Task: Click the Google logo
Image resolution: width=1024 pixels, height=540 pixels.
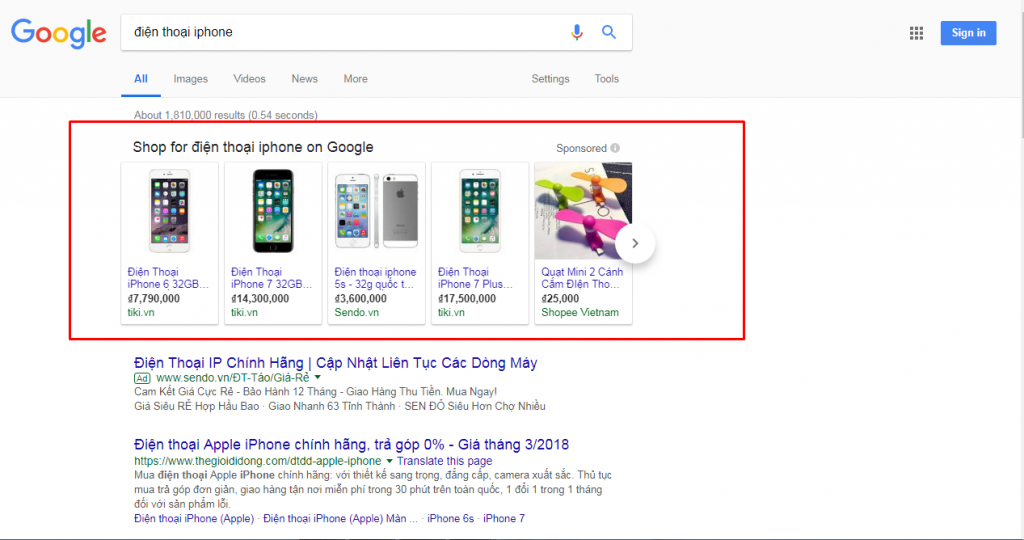Action: coord(58,32)
